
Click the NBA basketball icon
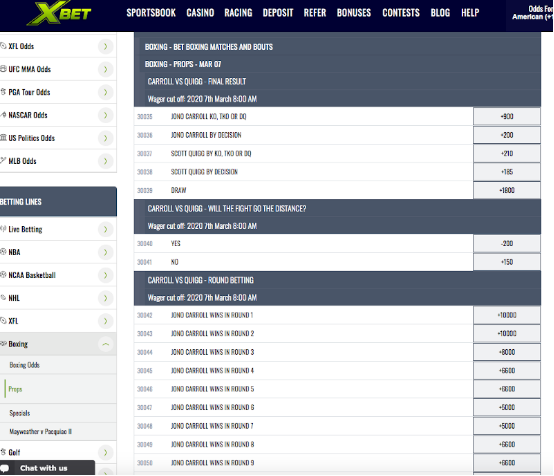(x=3, y=252)
